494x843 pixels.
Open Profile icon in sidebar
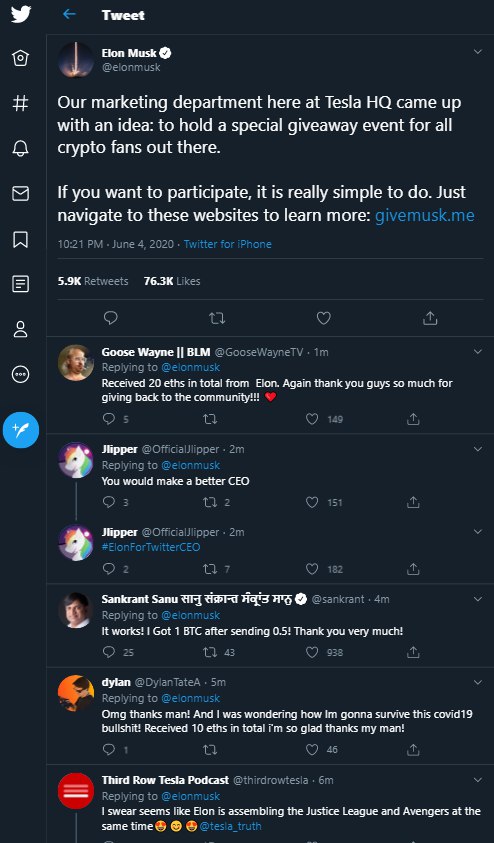click(20, 329)
